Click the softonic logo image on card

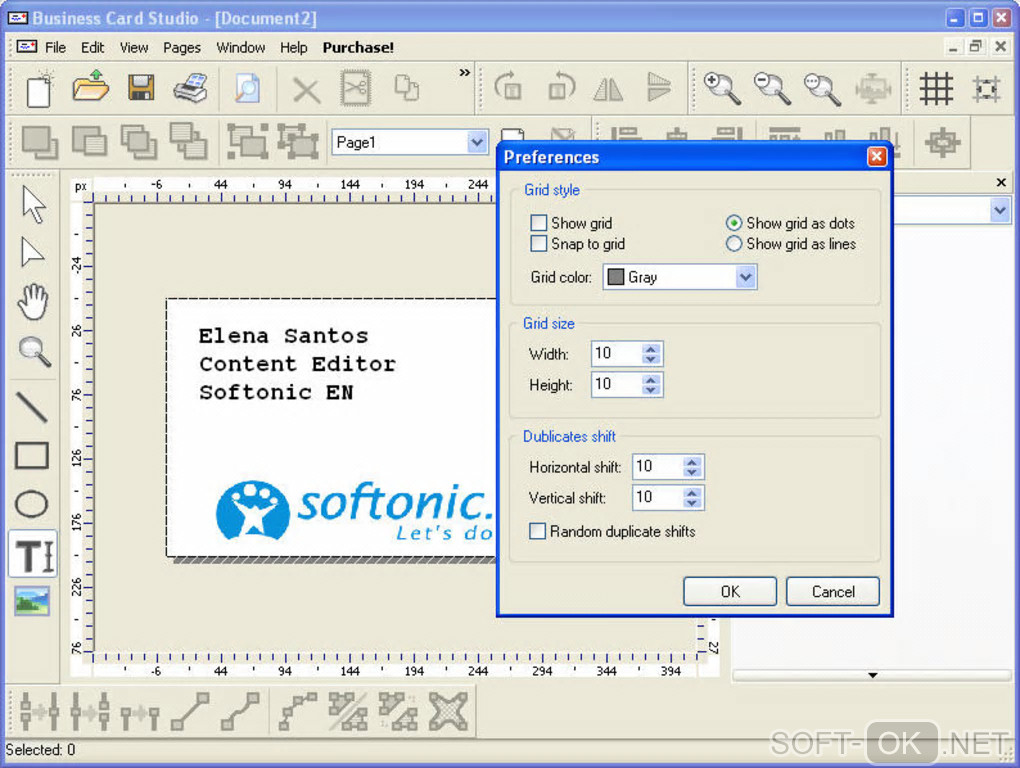pyautogui.click(x=355, y=511)
